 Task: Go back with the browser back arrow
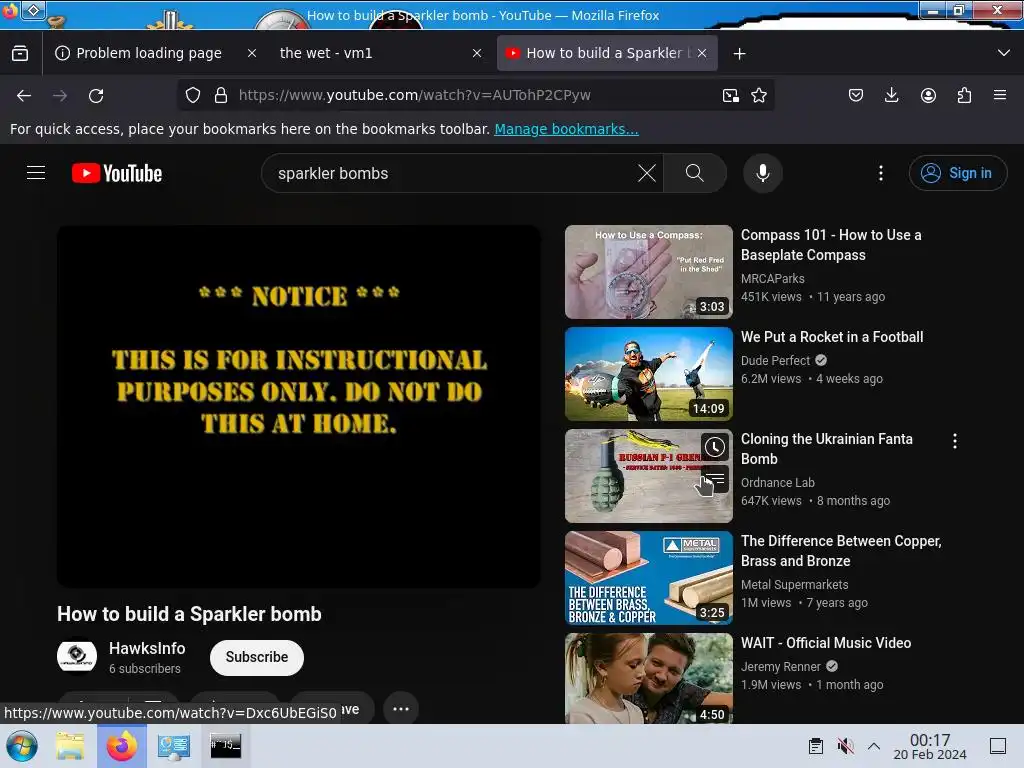(24, 96)
